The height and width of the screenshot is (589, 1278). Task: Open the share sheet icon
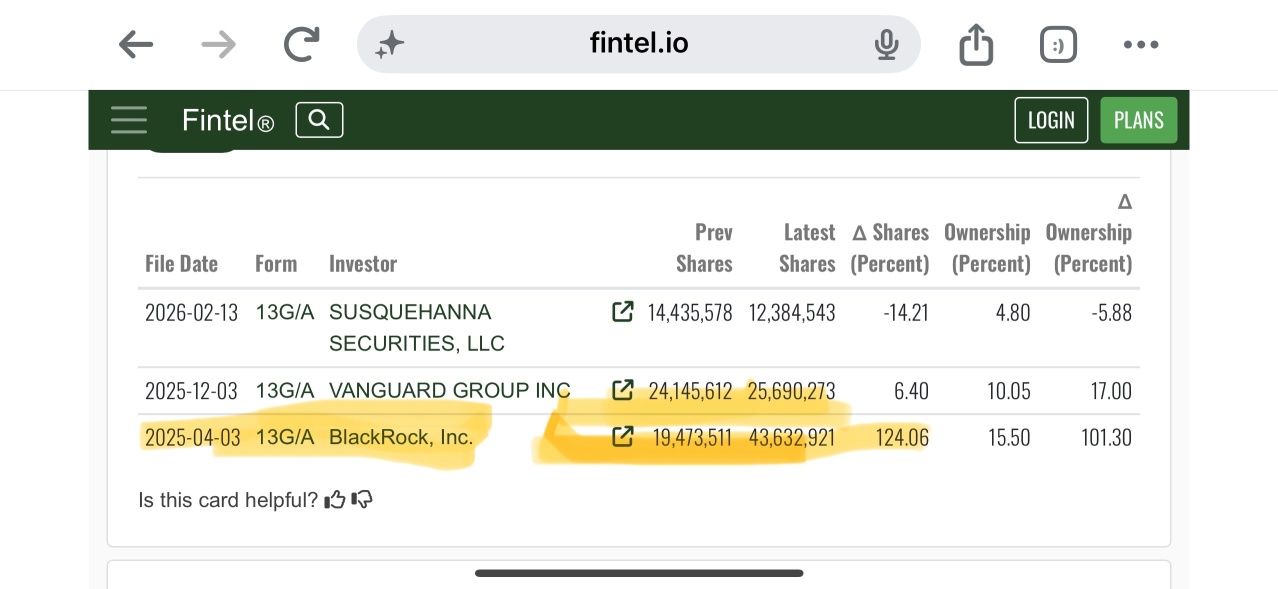point(976,44)
